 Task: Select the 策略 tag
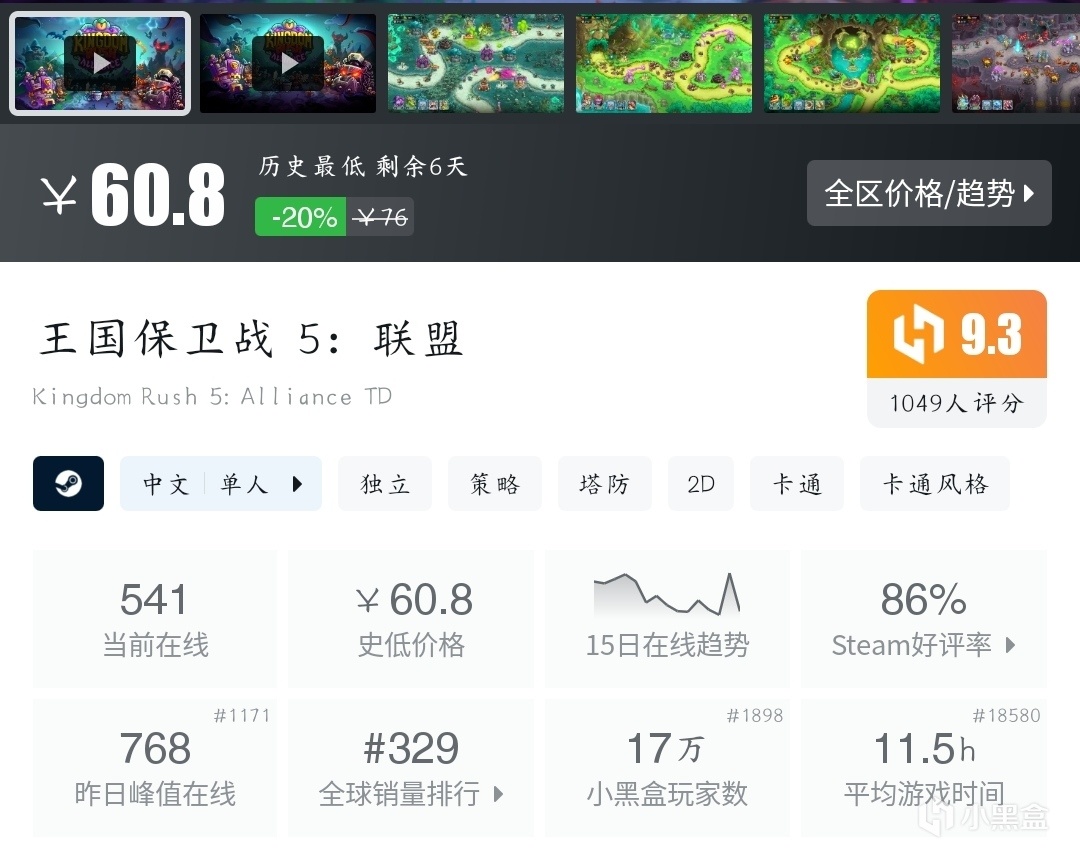[495, 483]
